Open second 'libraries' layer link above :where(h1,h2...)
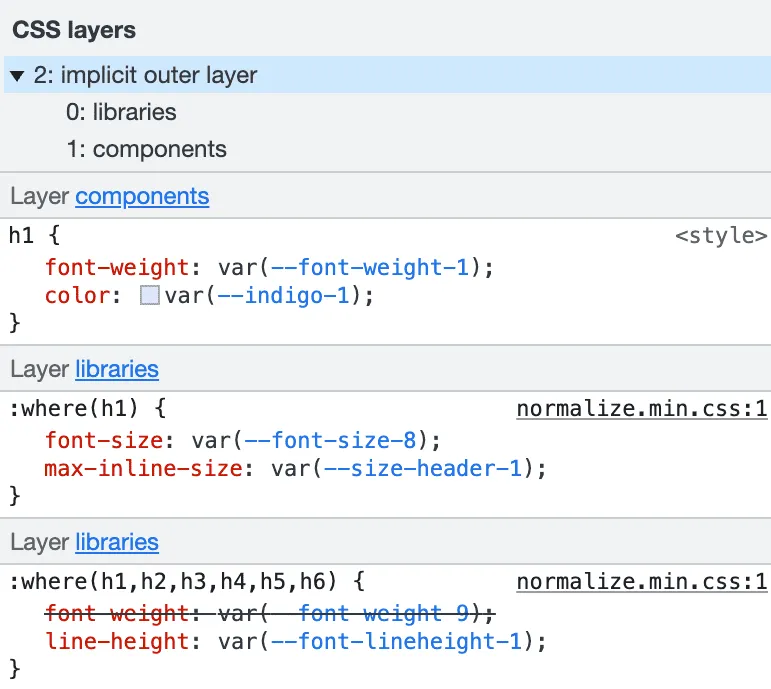Screen dimensions: 771x689 [x=117, y=542]
